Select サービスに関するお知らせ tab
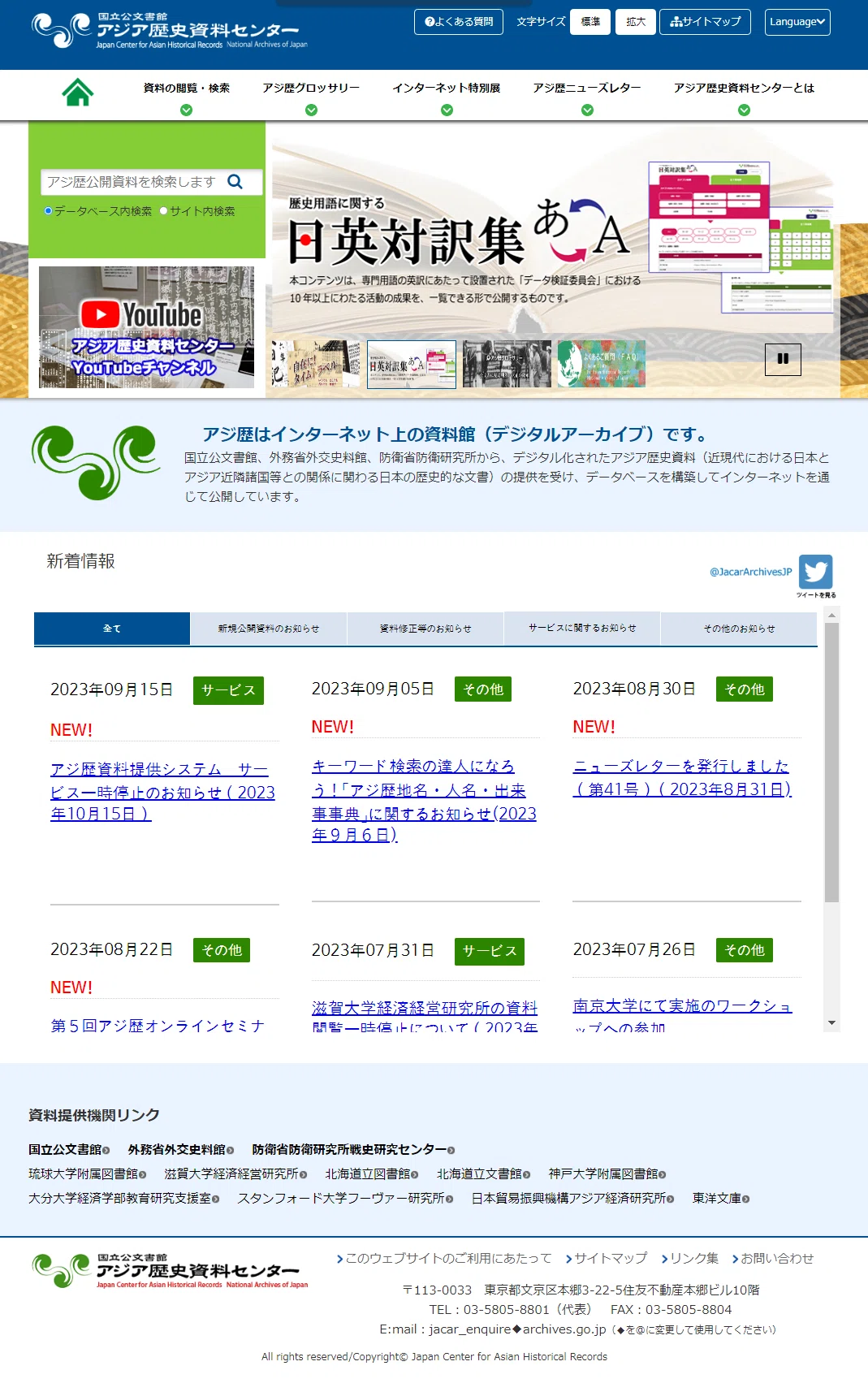The width and height of the screenshot is (868, 1396). pyautogui.click(x=582, y=629)
